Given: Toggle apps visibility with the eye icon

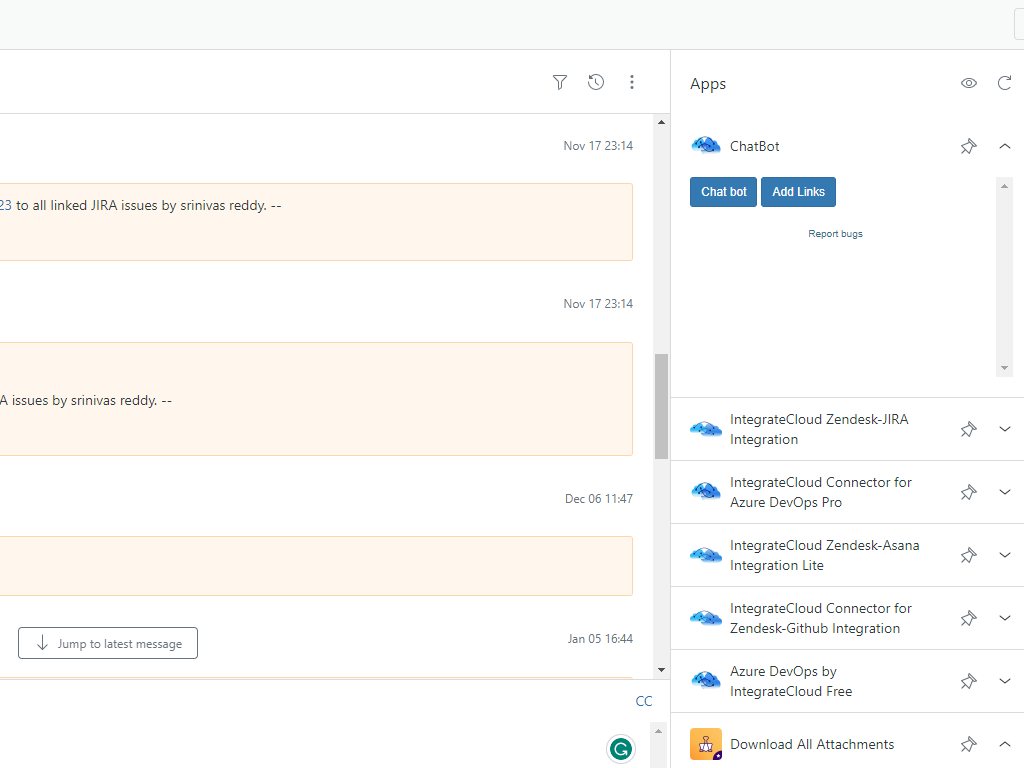Looking at the screenshot, I should 969,83.
